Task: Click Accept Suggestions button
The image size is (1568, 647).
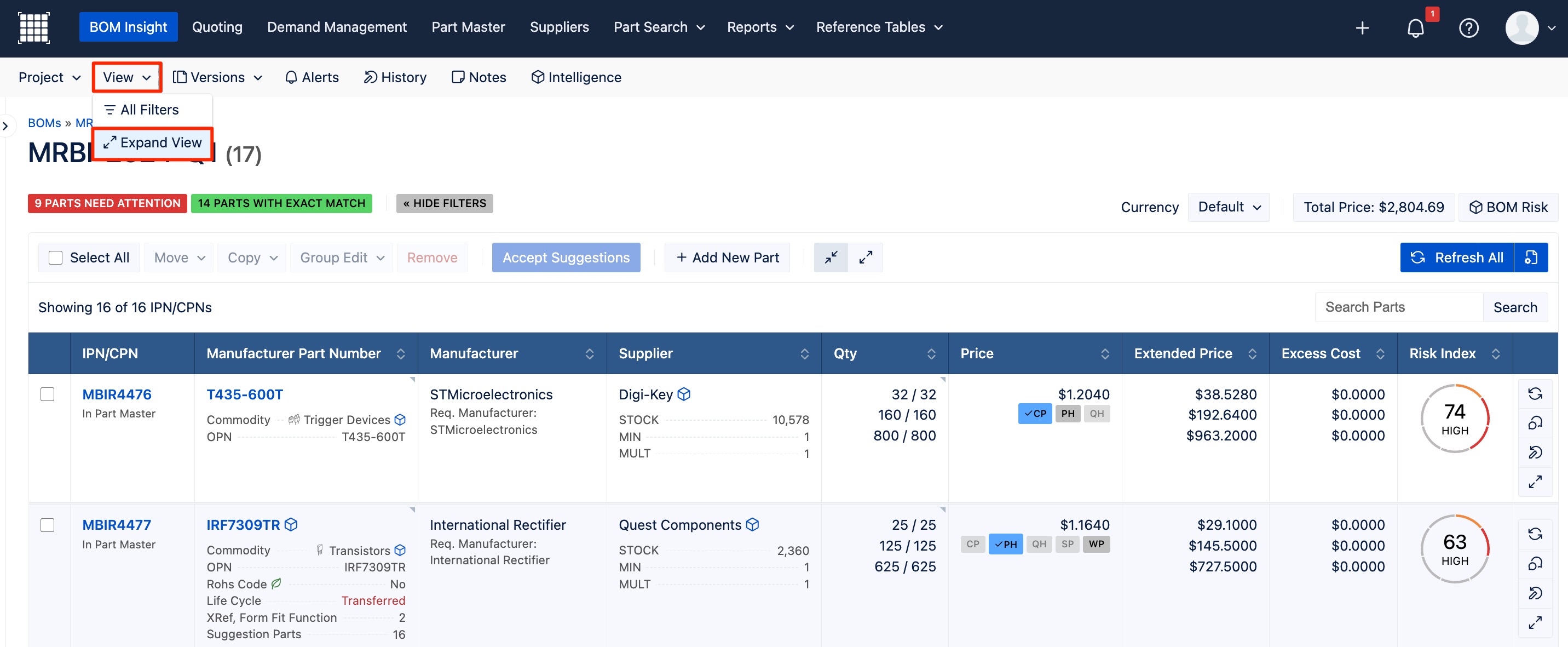Action: pyautogui.click(x=566, y=257)
